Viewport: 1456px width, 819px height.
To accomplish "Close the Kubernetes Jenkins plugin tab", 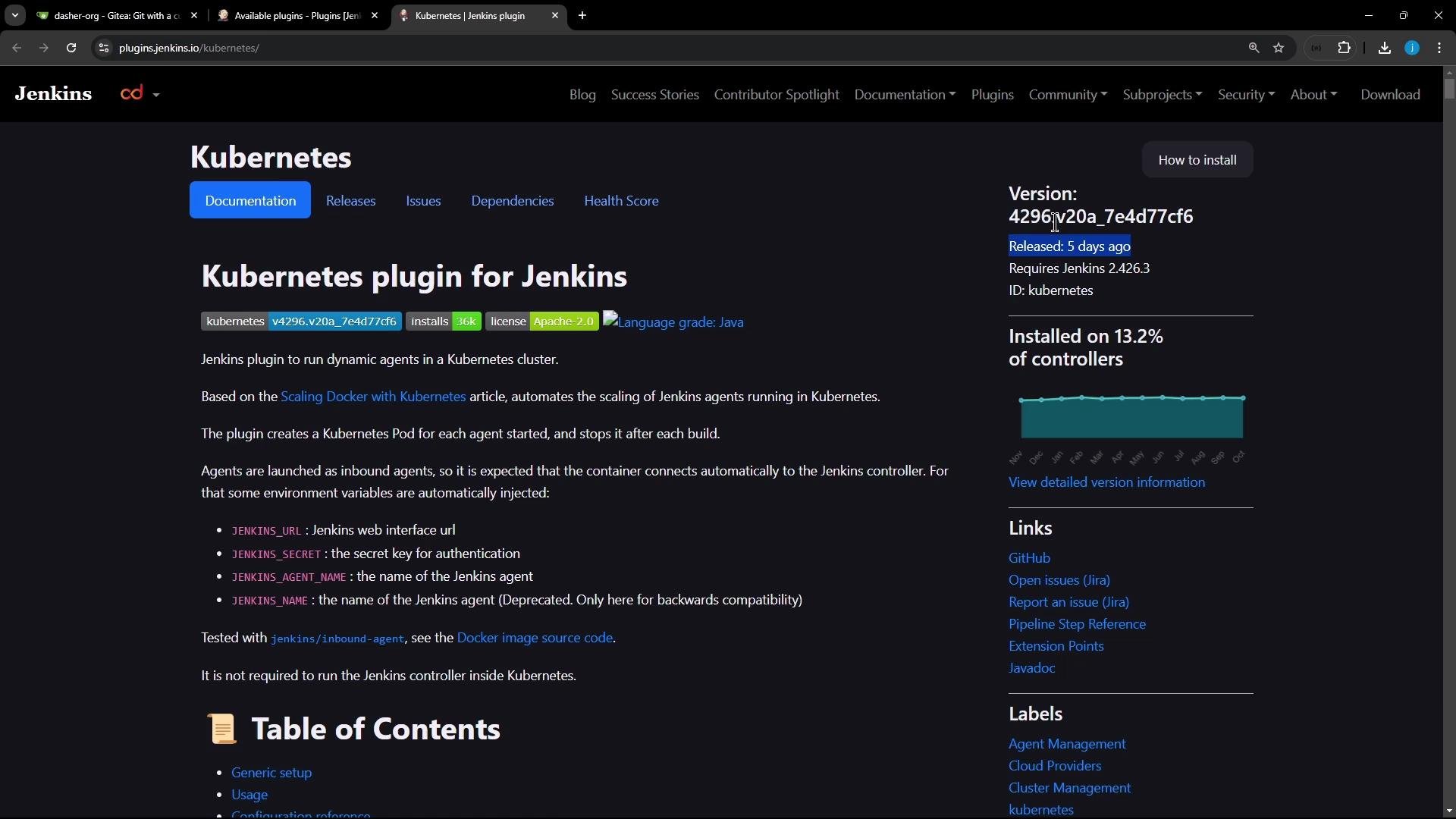I will [x=555, y=15].
